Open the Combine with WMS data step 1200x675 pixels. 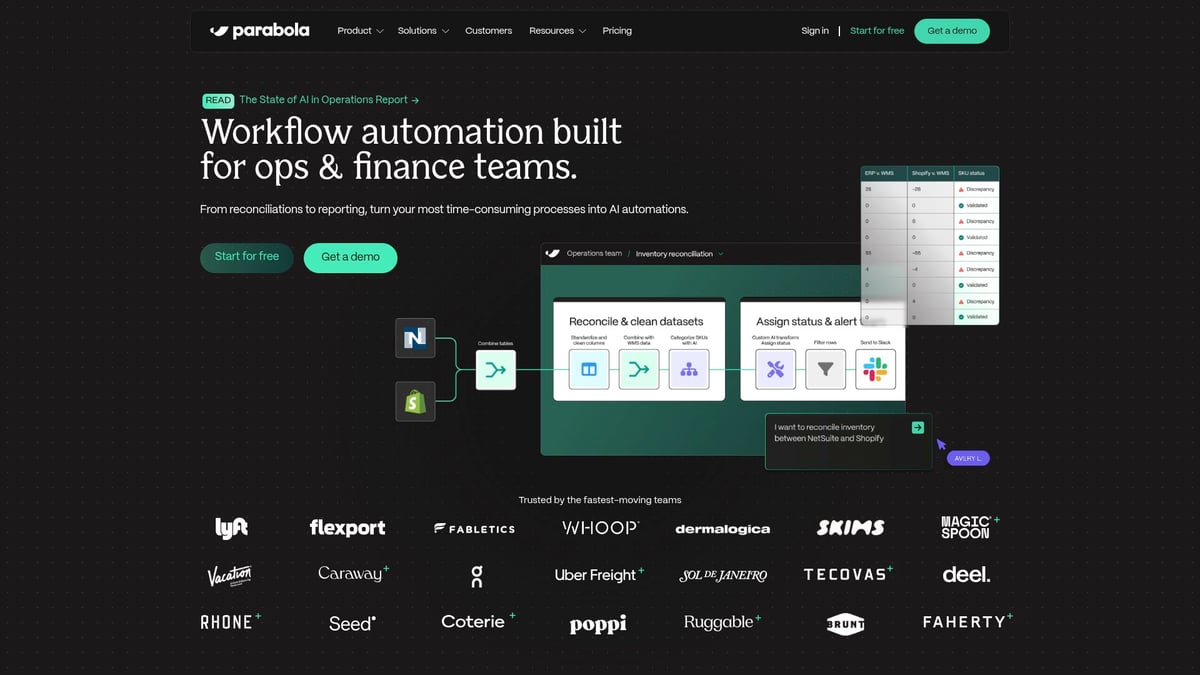tap(639, 369)
